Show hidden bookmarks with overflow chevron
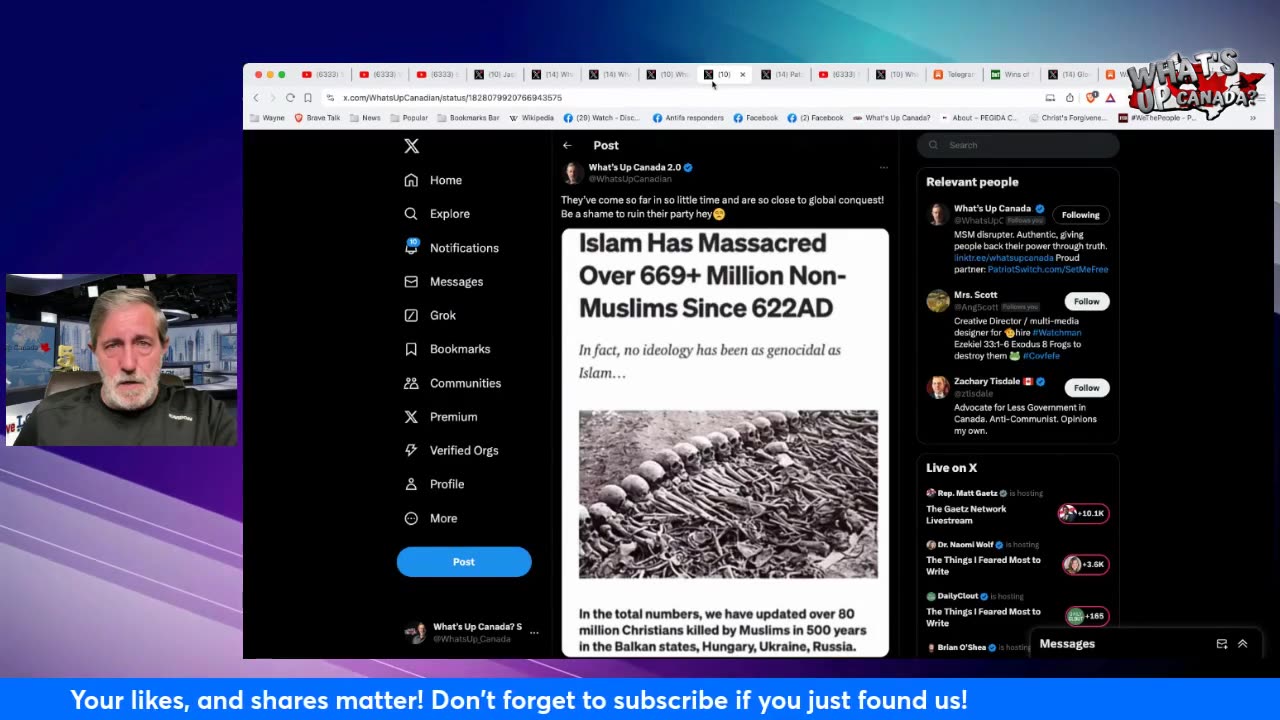 pyautogui.click(x=1253, y=118)
